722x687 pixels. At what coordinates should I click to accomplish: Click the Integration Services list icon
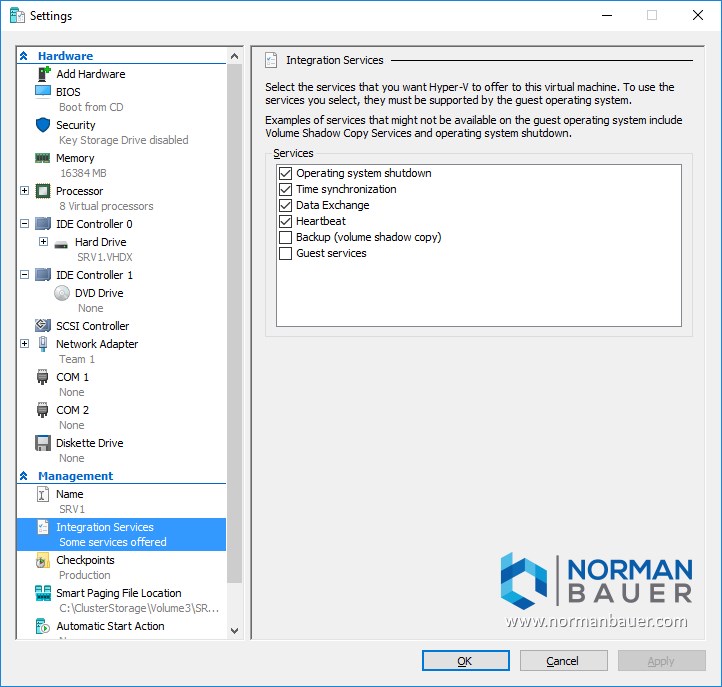pos(43,527)
